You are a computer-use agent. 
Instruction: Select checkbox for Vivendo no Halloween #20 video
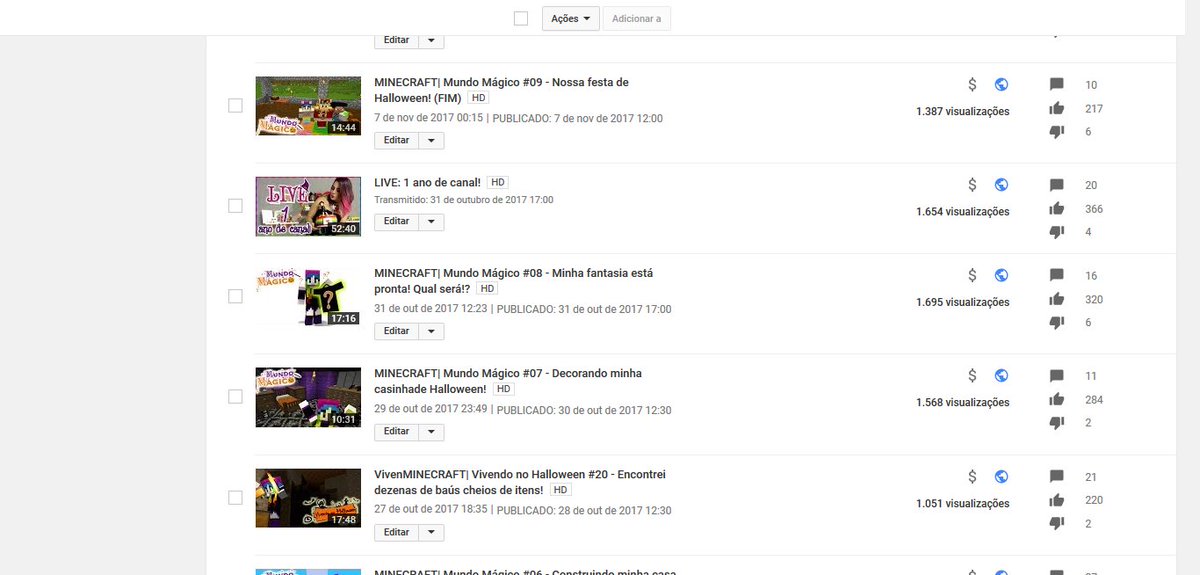coord(235,497)
